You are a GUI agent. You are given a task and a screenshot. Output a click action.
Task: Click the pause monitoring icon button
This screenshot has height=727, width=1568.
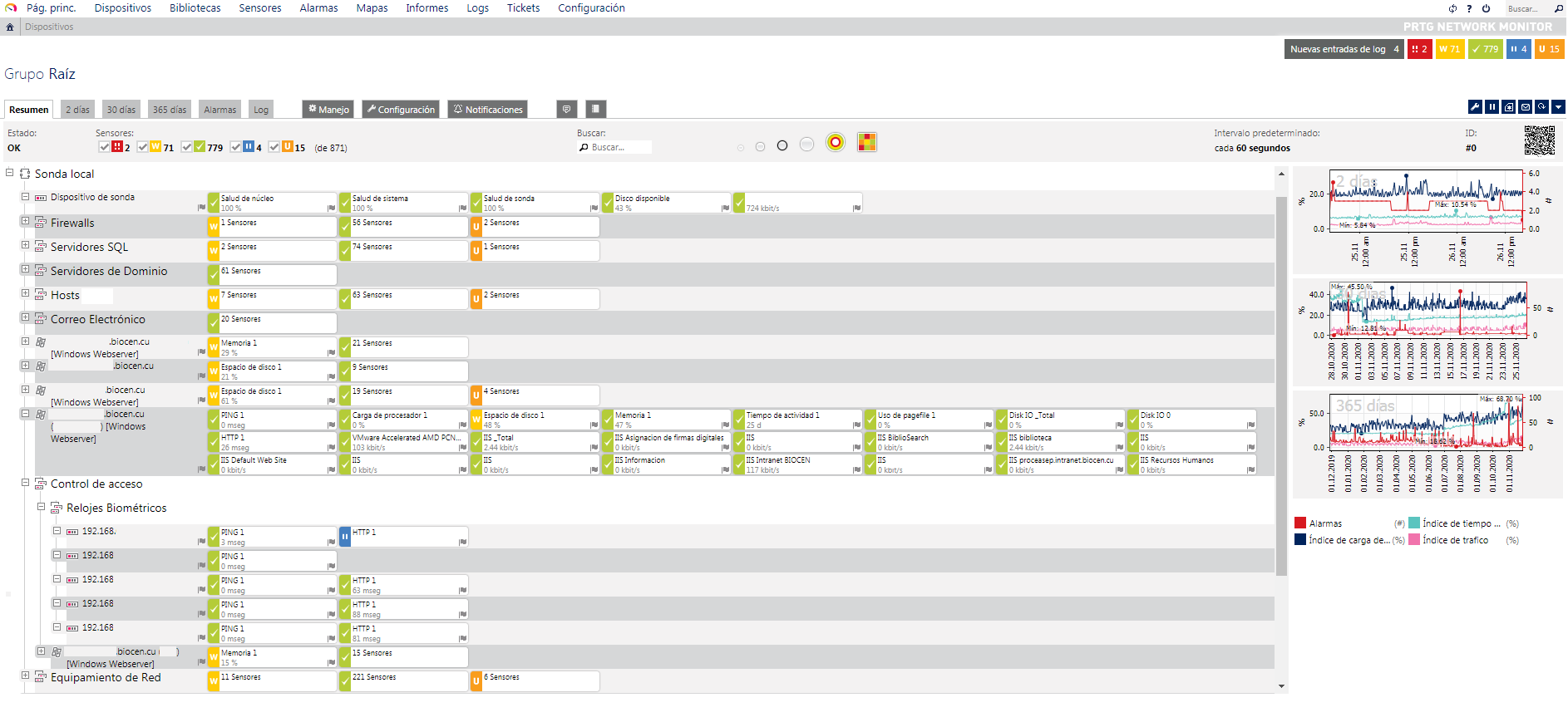pyautogui.click(x=1492, y=107)
